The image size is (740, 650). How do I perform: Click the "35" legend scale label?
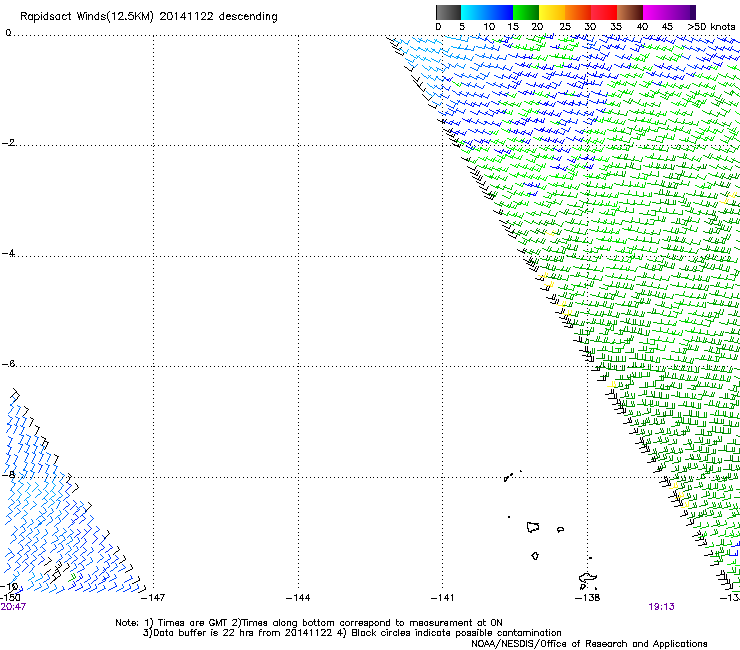[x=616, y=27]
